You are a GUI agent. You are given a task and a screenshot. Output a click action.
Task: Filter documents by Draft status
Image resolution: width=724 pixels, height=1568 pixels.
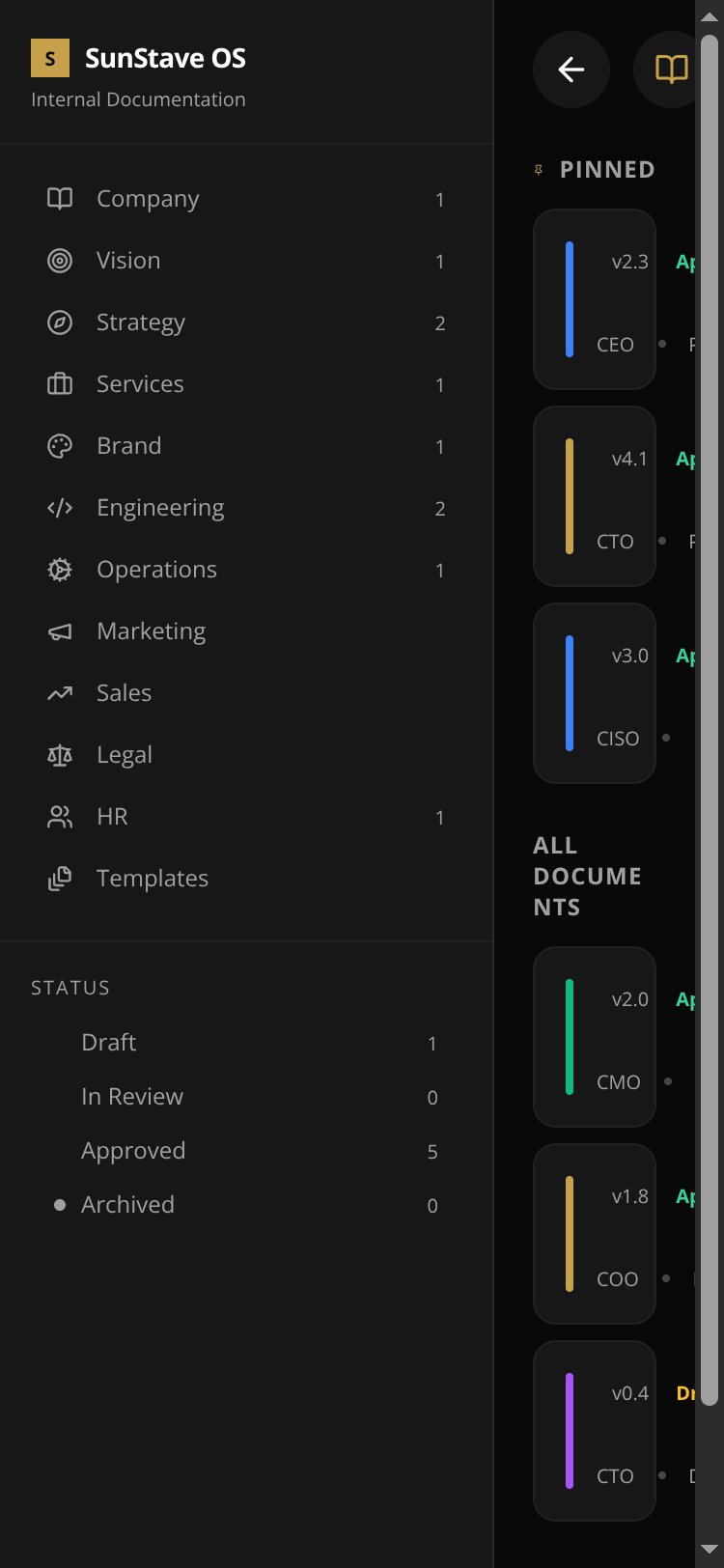click(246, 1043)
